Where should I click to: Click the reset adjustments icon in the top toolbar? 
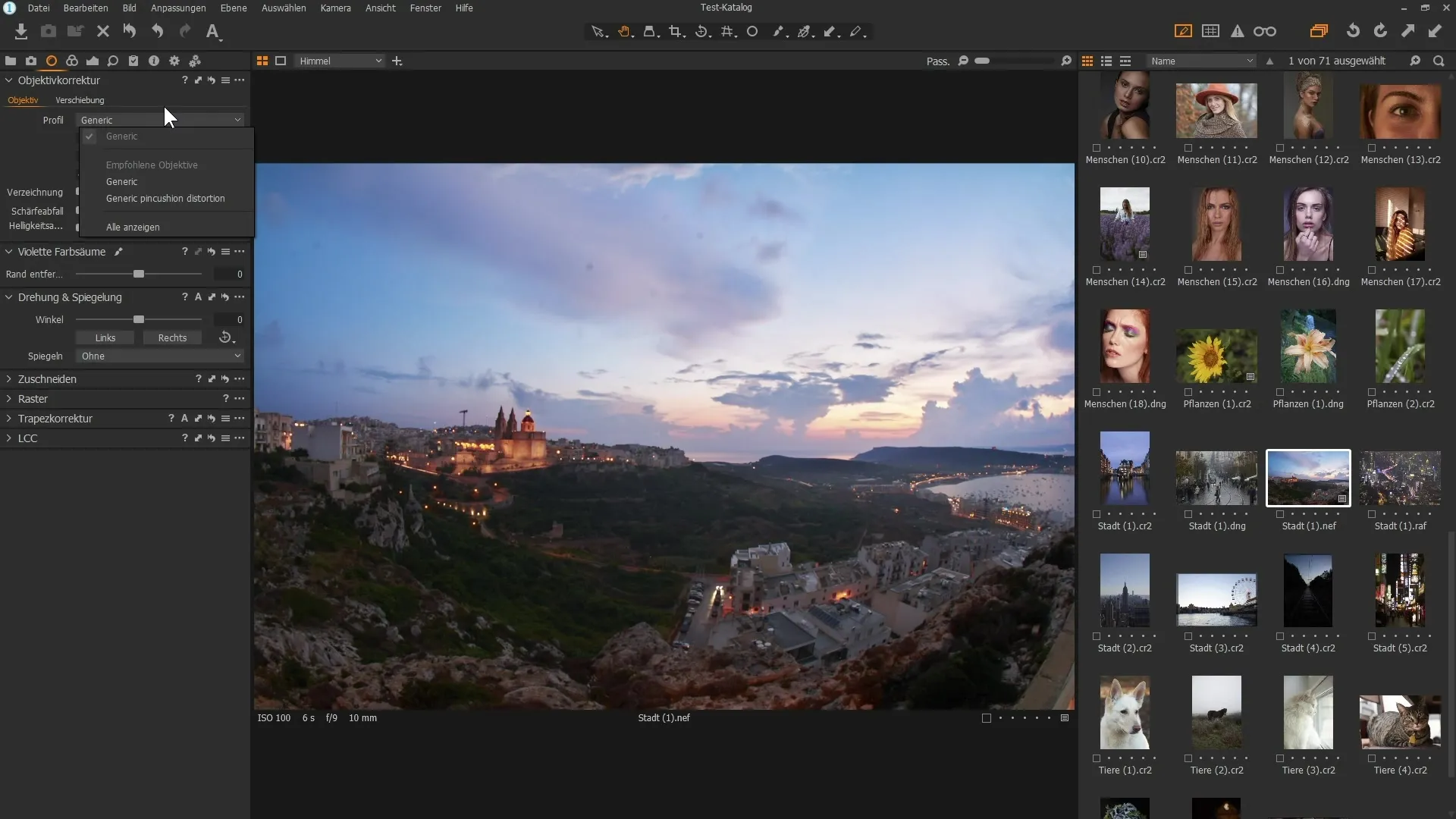click(130, 31)
